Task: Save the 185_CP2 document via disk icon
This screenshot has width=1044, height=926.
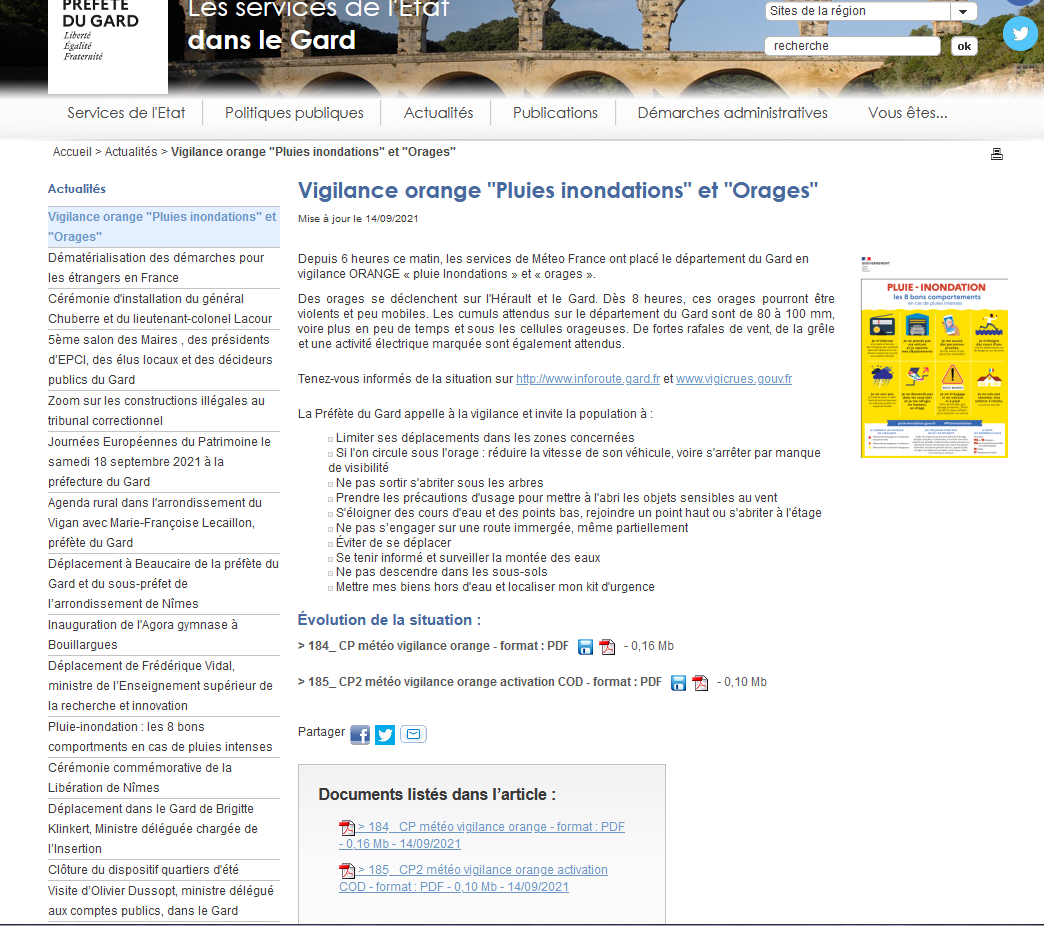Action: tap(678, 683)
